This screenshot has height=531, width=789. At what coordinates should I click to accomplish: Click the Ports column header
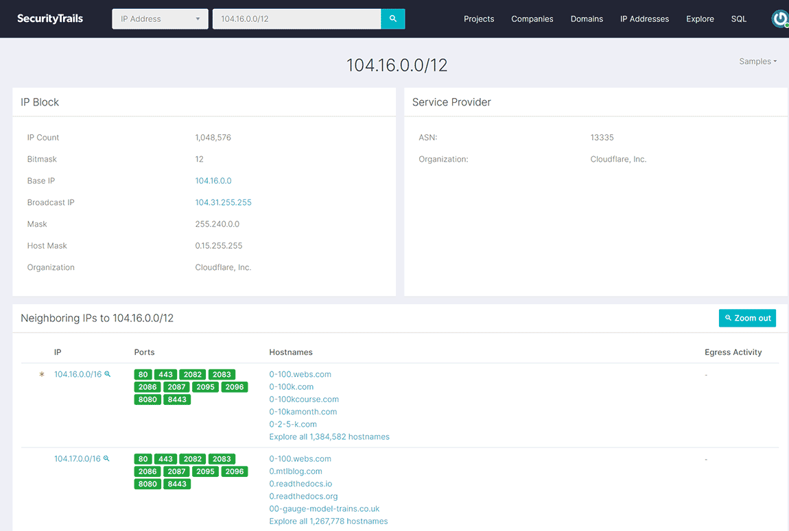144,352
